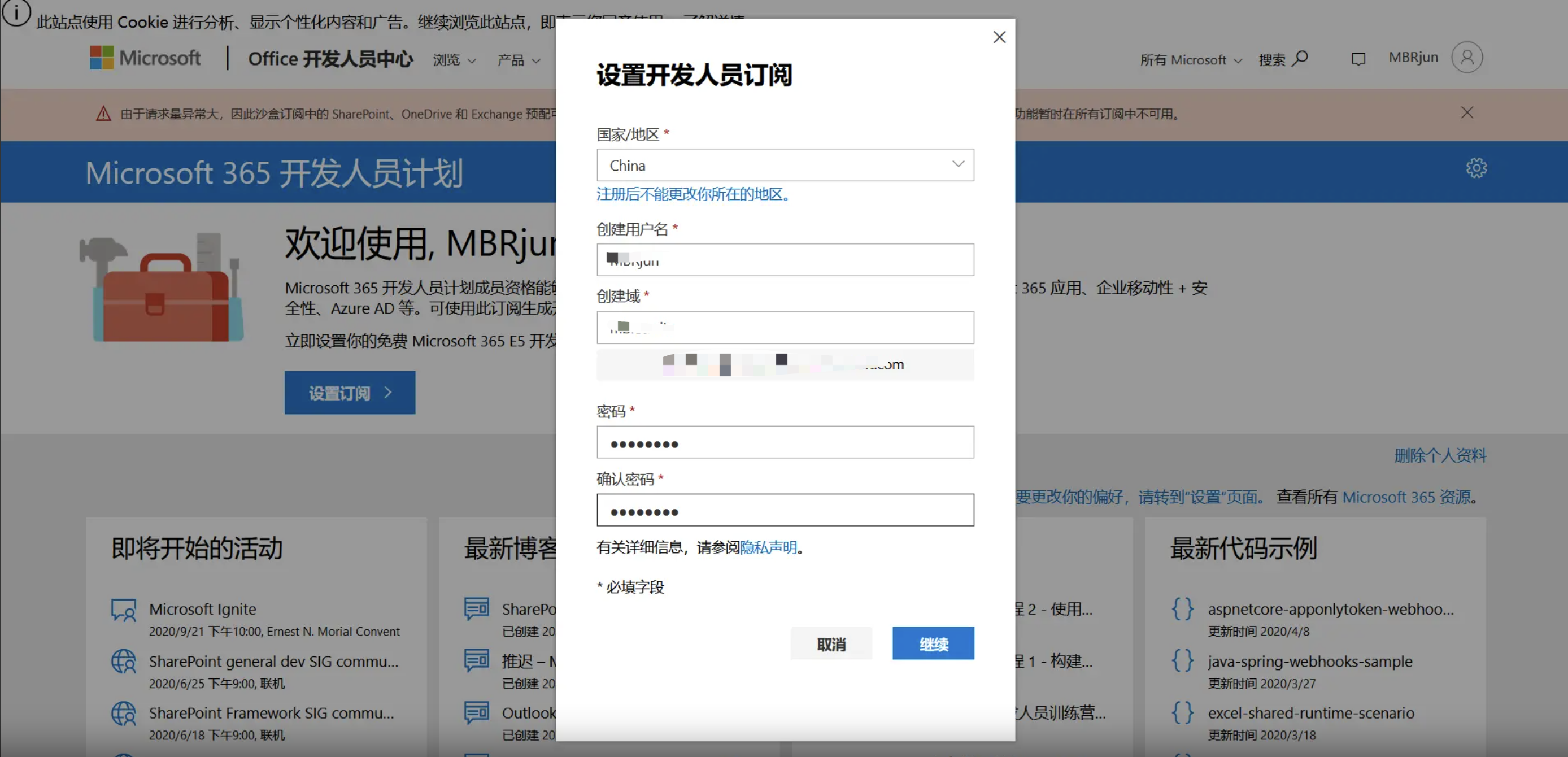Click the 即将开始的活动 heading
This screenshot has height=757, width=1568.
[197, 548]
